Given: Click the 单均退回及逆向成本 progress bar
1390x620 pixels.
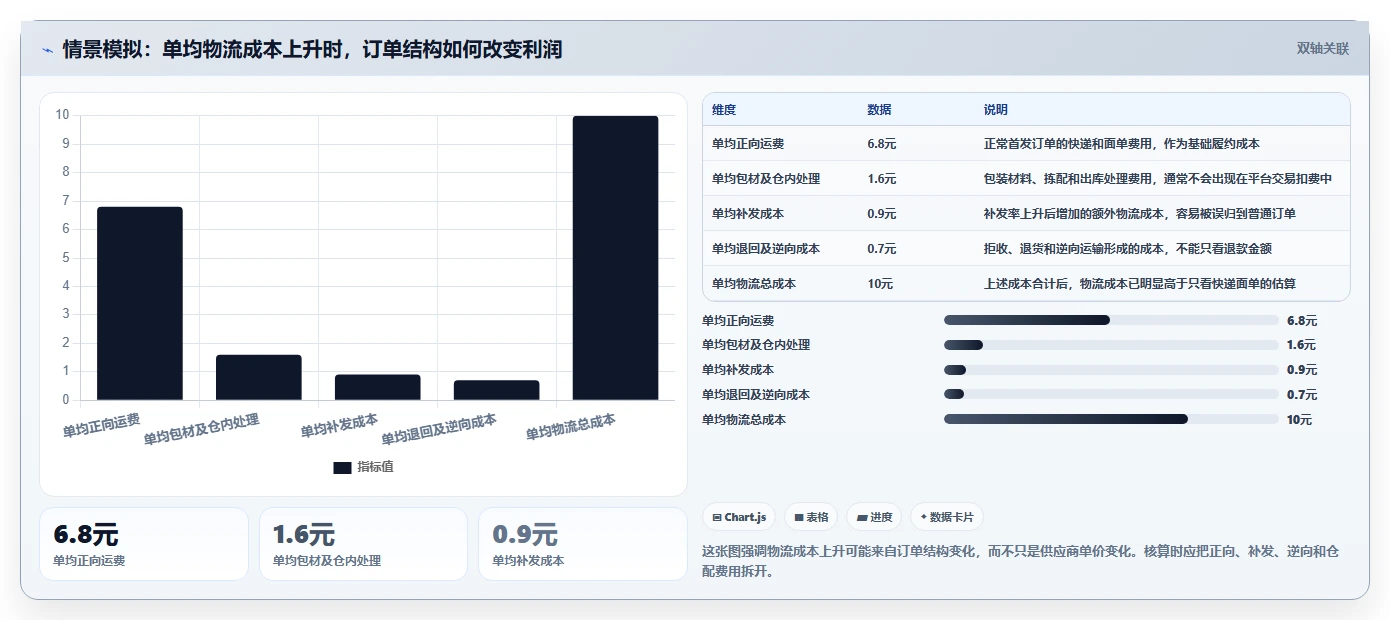Looking at the screenshot, I should click(1111, 394).
